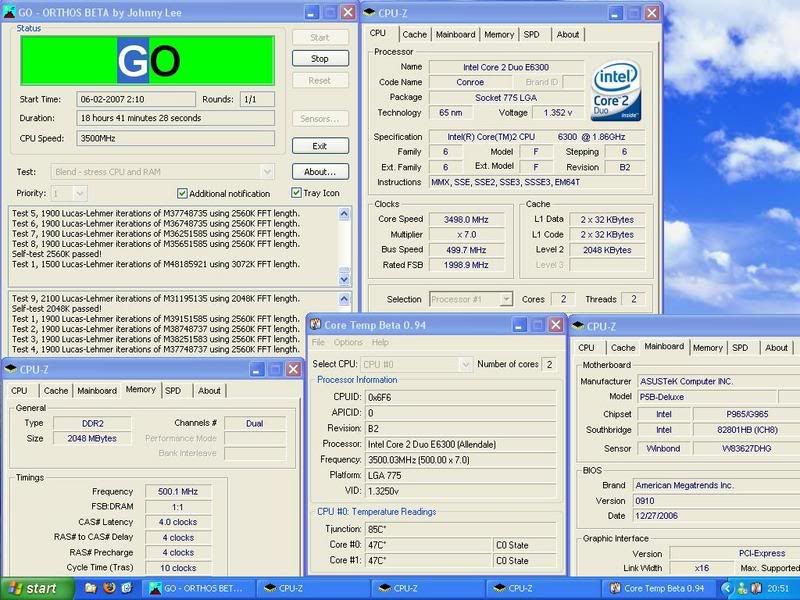Click the FSB:DRAM 1:1 value
Screen dimensions: 800x600
(x=178, y=507)
